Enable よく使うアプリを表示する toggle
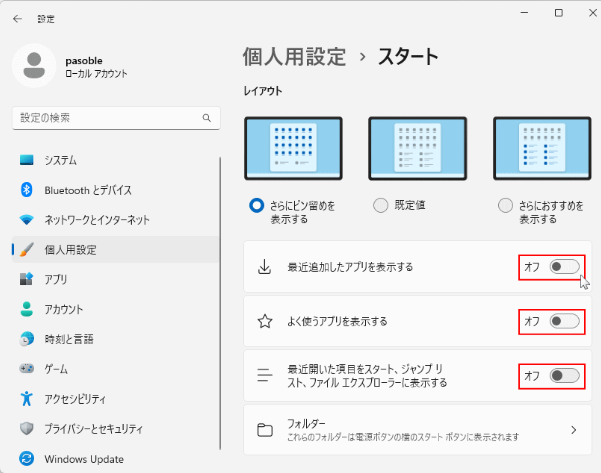Image resolution: width=601 pixels, height=473 pixels. tap(564, 321)
